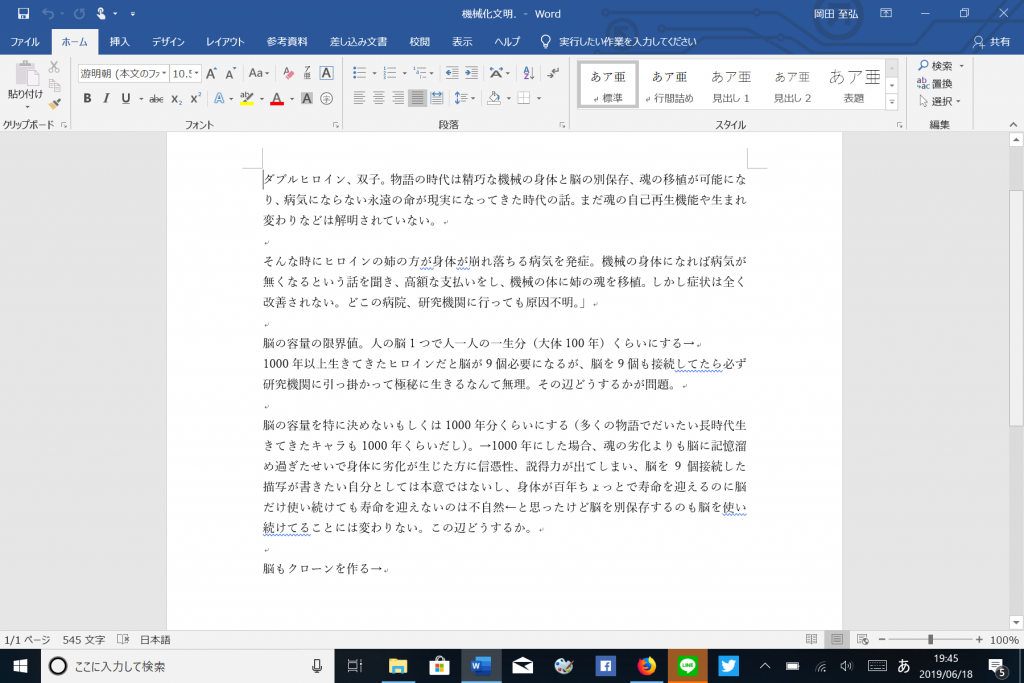Align paragraph text to the right
Viewport: 1024px width, 683px height.
tap(398, 99)
